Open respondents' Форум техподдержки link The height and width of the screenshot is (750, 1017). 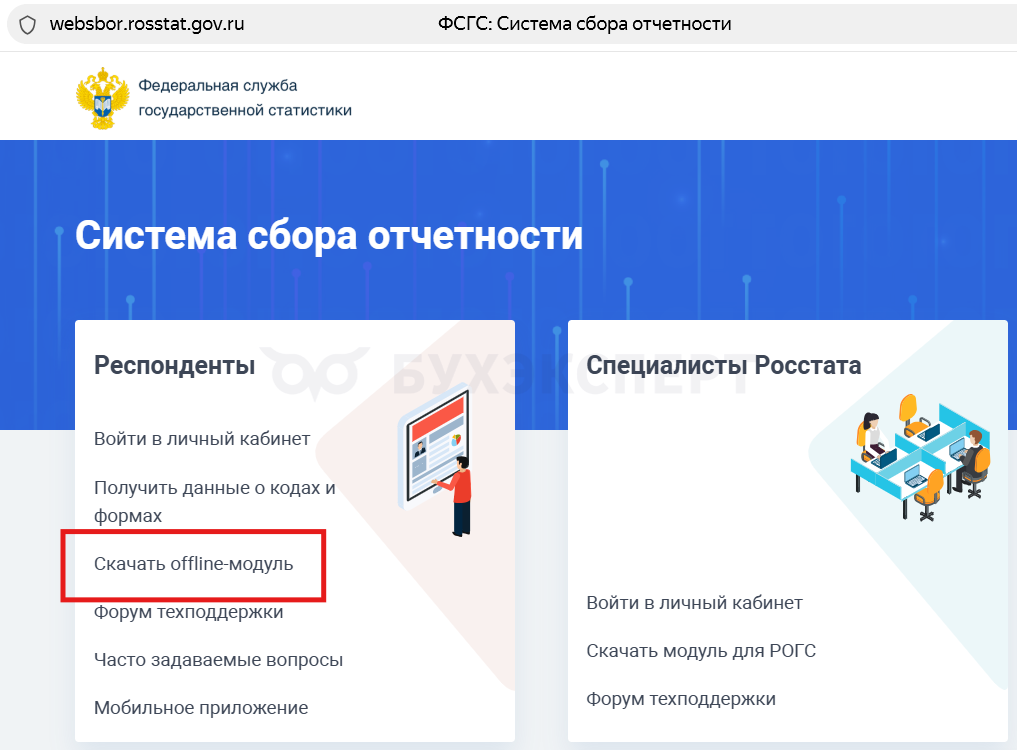tap(188, 612)
